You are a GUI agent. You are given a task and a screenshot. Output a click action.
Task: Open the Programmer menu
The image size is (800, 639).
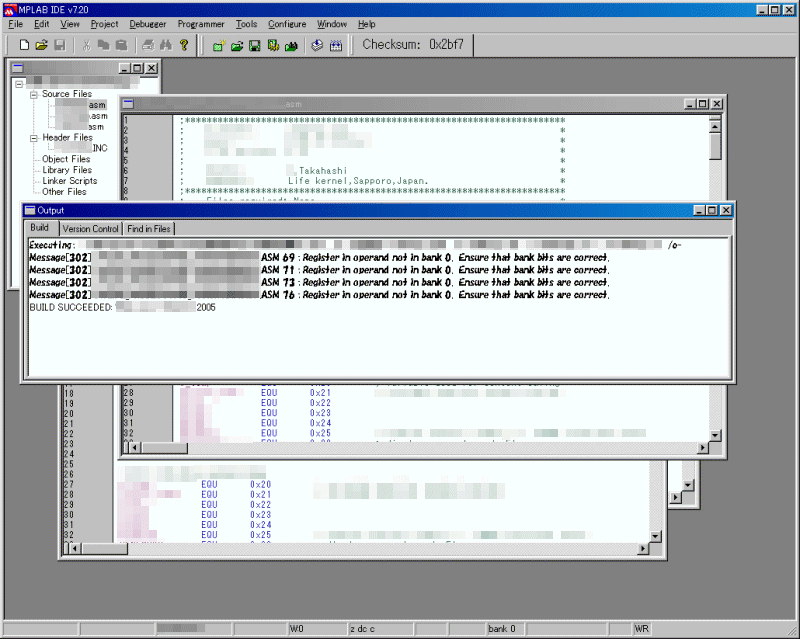[x=201, y=24]
